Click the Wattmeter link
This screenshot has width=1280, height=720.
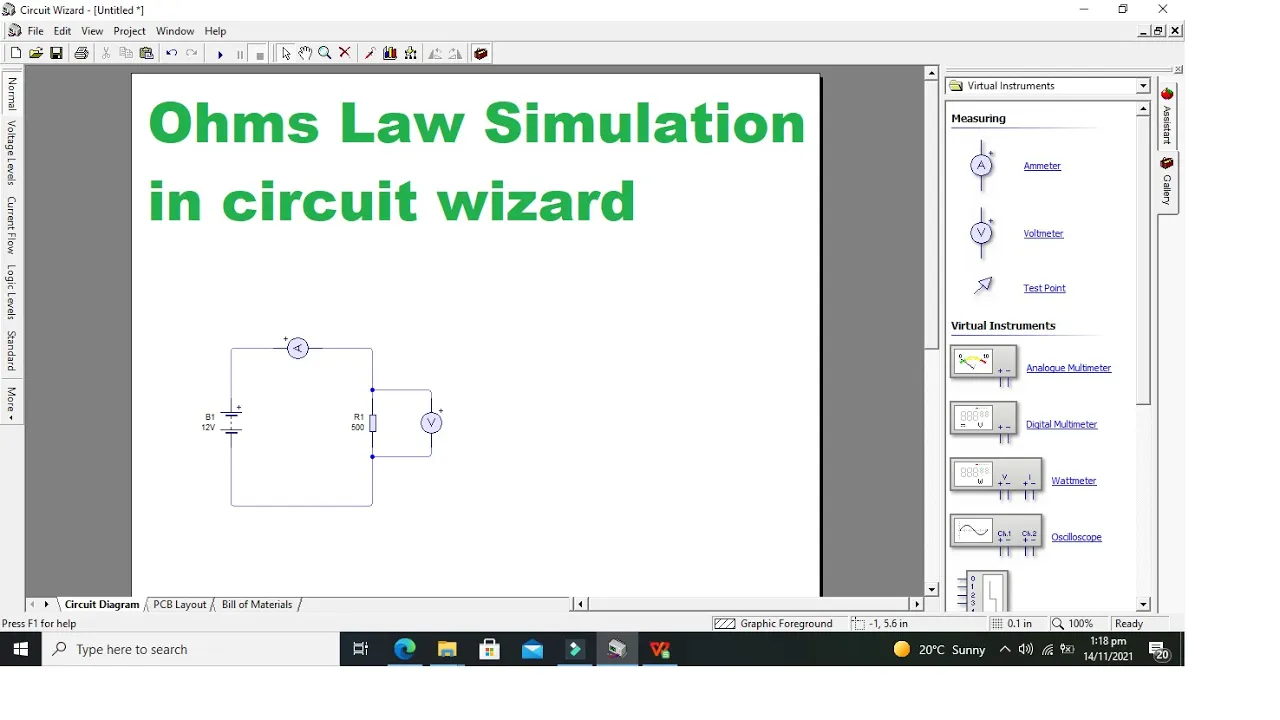1073,481
